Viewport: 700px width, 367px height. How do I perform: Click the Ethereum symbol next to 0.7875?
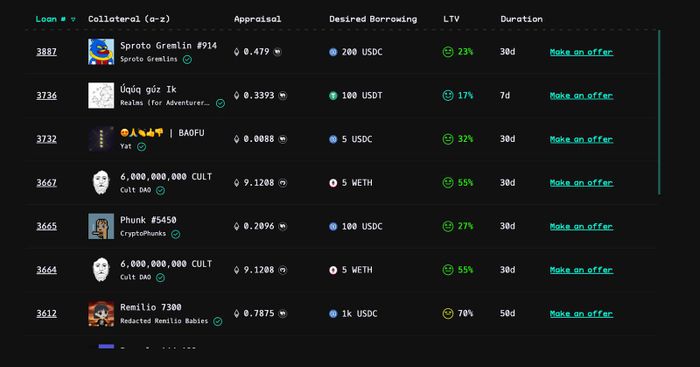point(237,313)
